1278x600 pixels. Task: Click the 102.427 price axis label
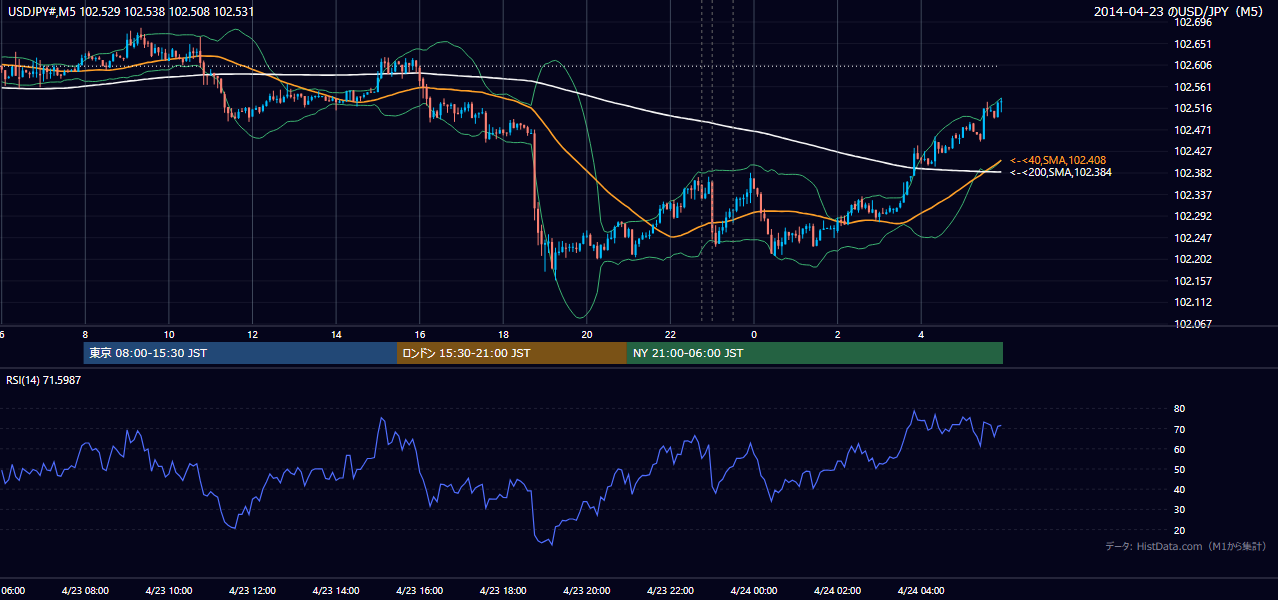pos(1192,151)
